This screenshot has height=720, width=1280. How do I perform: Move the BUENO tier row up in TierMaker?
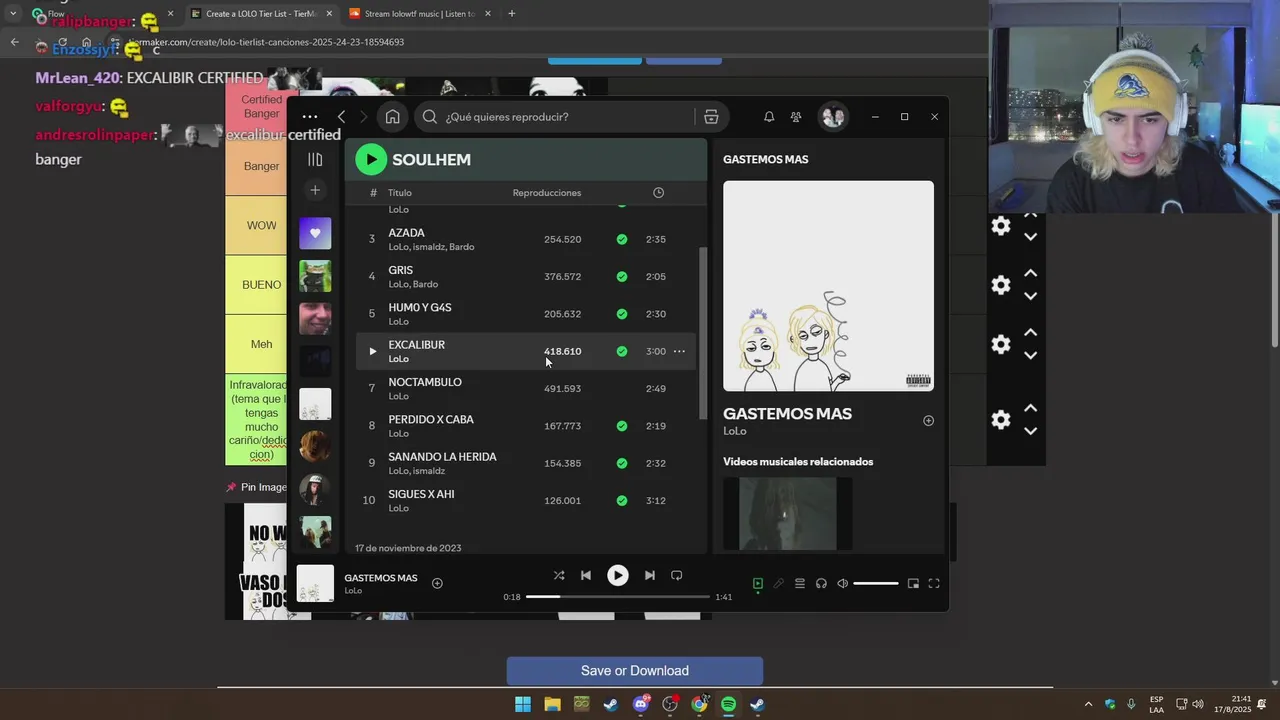click(1030, 273)
